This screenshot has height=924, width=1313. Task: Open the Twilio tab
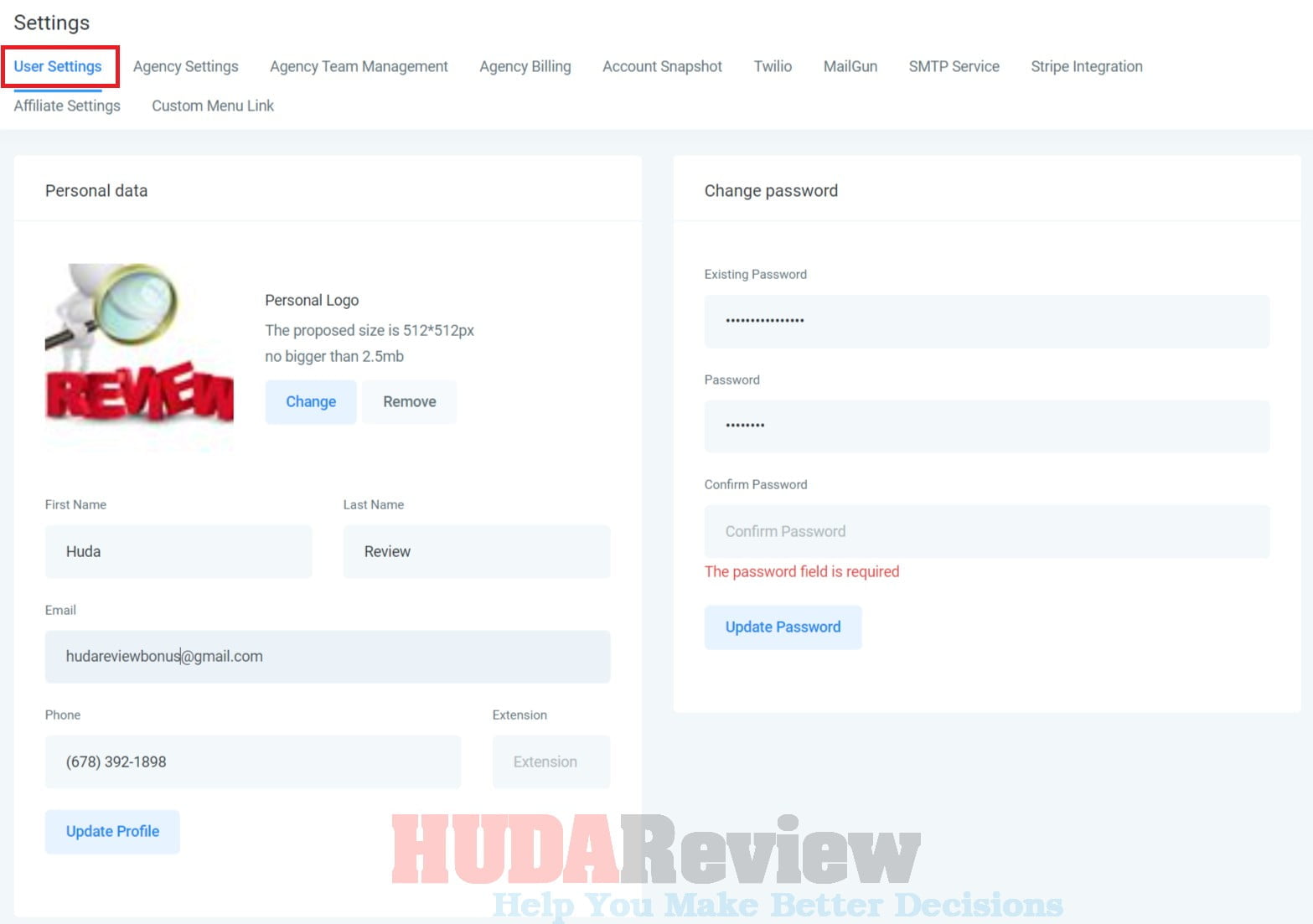point(773,66)
